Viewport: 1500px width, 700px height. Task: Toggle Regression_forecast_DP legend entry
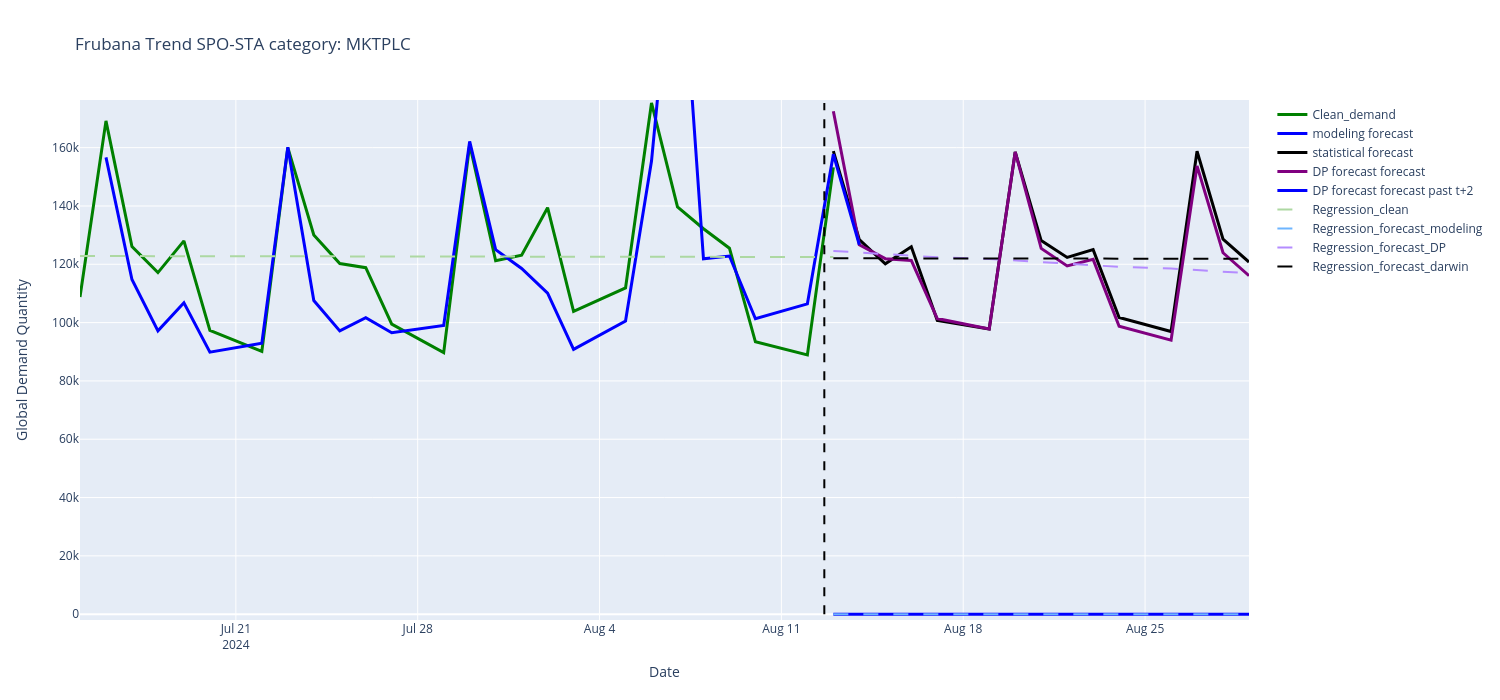click(x=1378, y=248)
